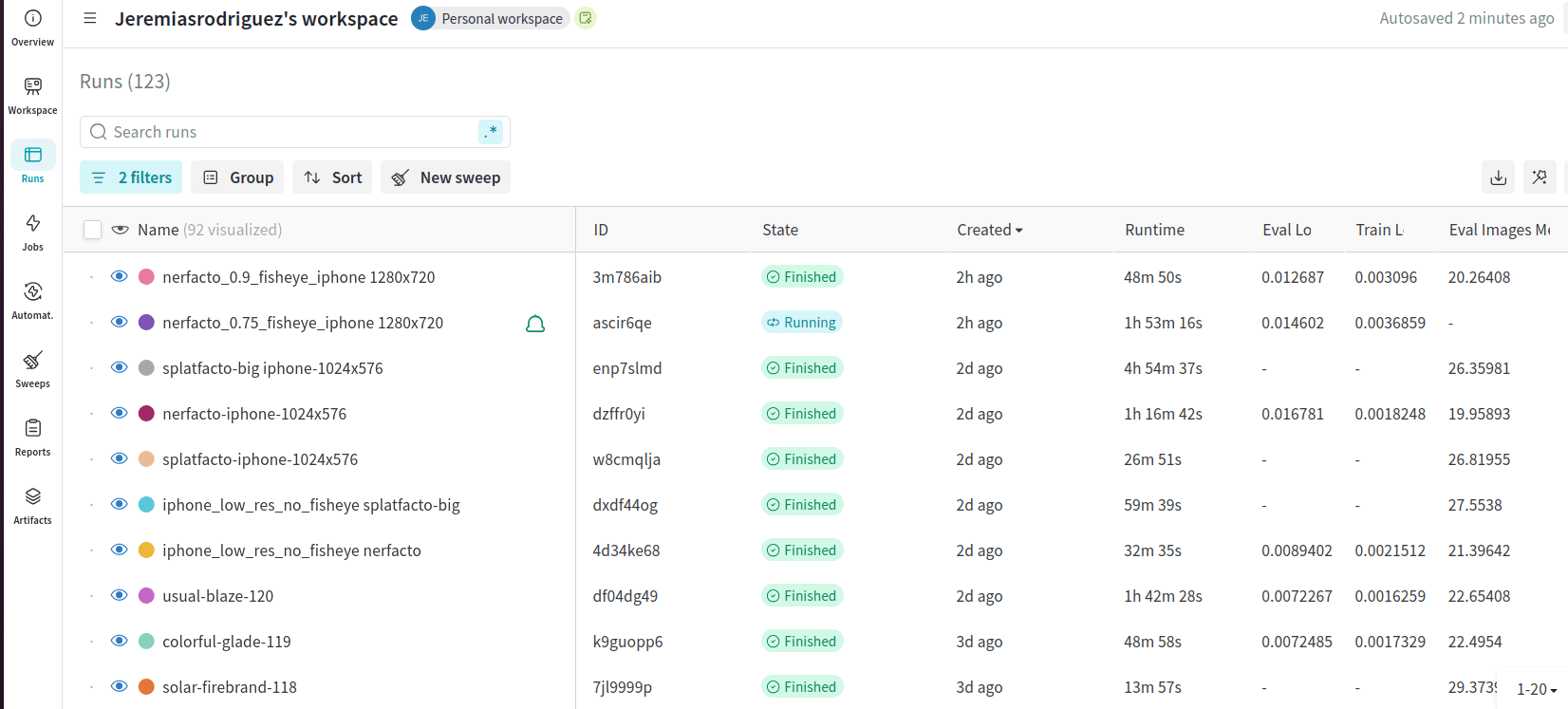Open the Group options
Viewport: 1568px width, 709px height.
click(x=237, y=177)
